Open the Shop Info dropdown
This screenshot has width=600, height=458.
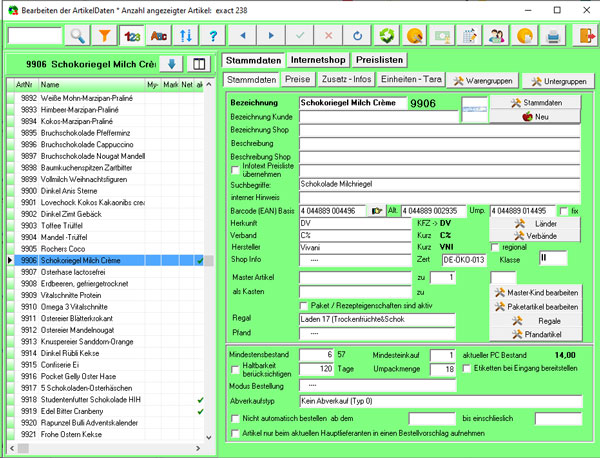pyautogui.click(x=355, y=260)
